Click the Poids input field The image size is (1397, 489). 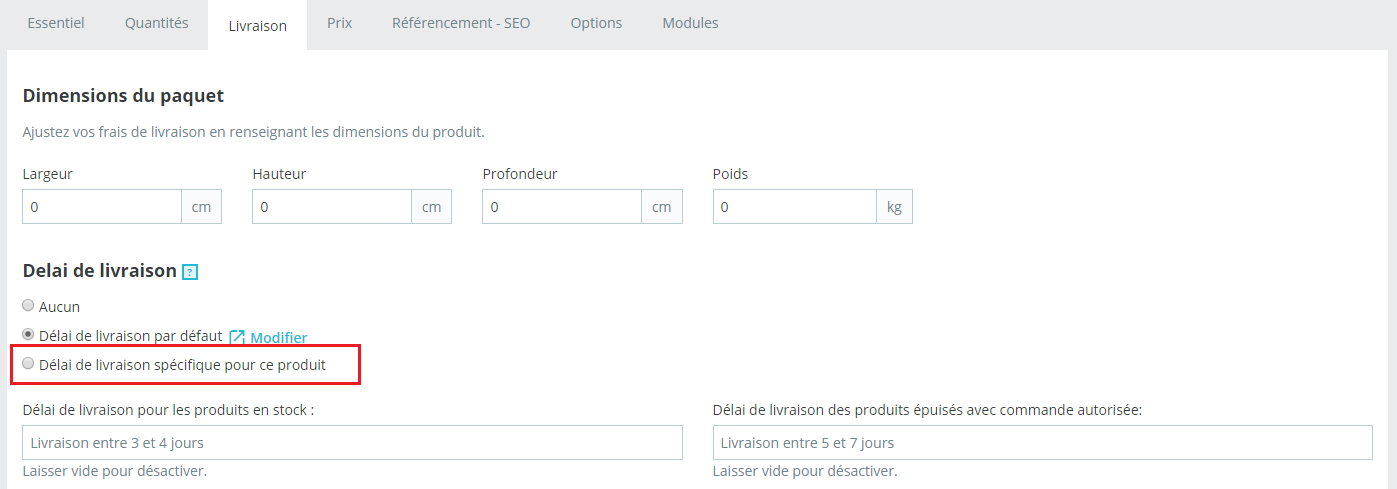pyautogui.click(x=795, y=207)
